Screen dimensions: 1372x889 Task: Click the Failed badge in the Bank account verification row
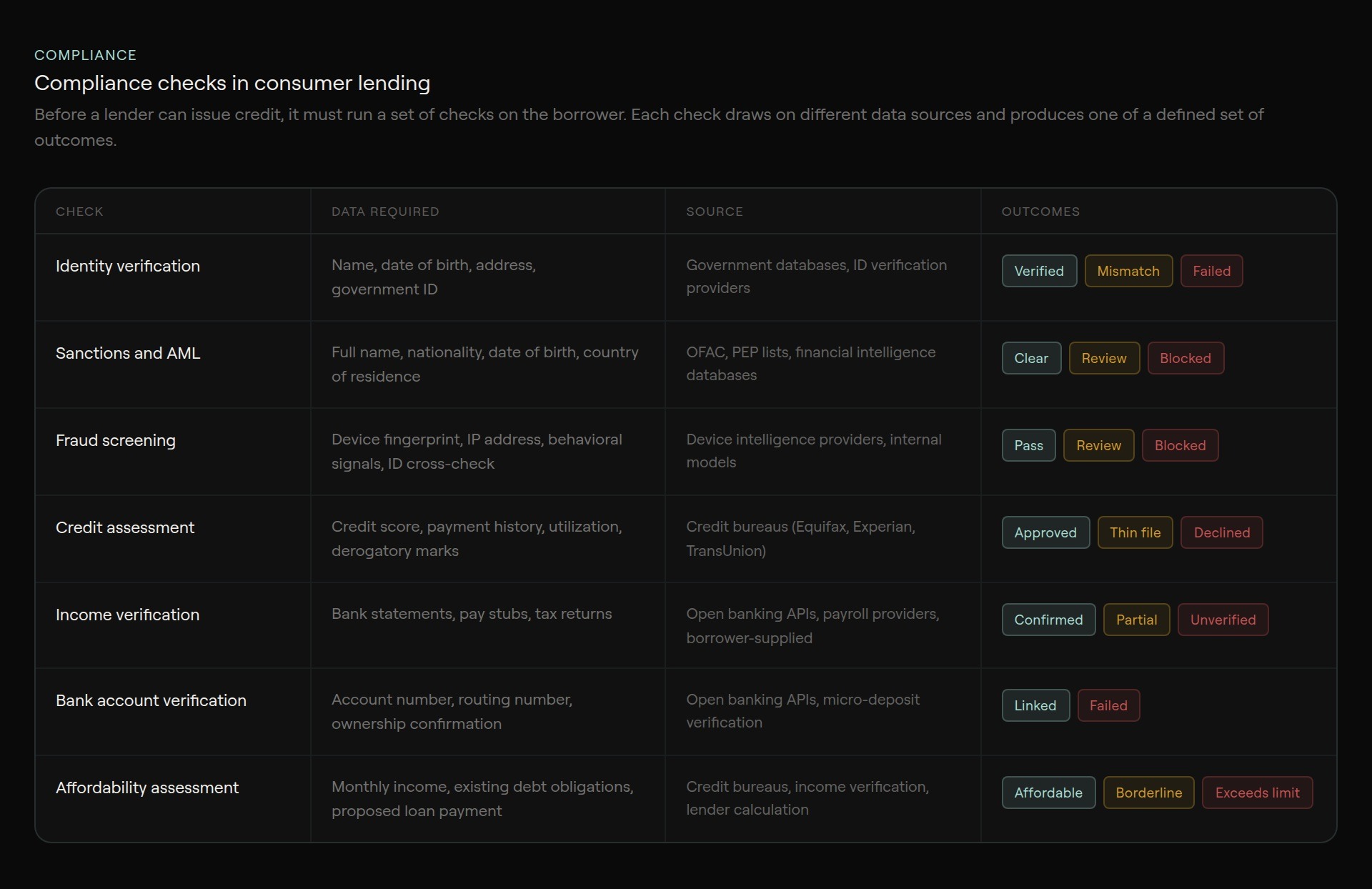pyautogui.click(x=1108, y=705)
